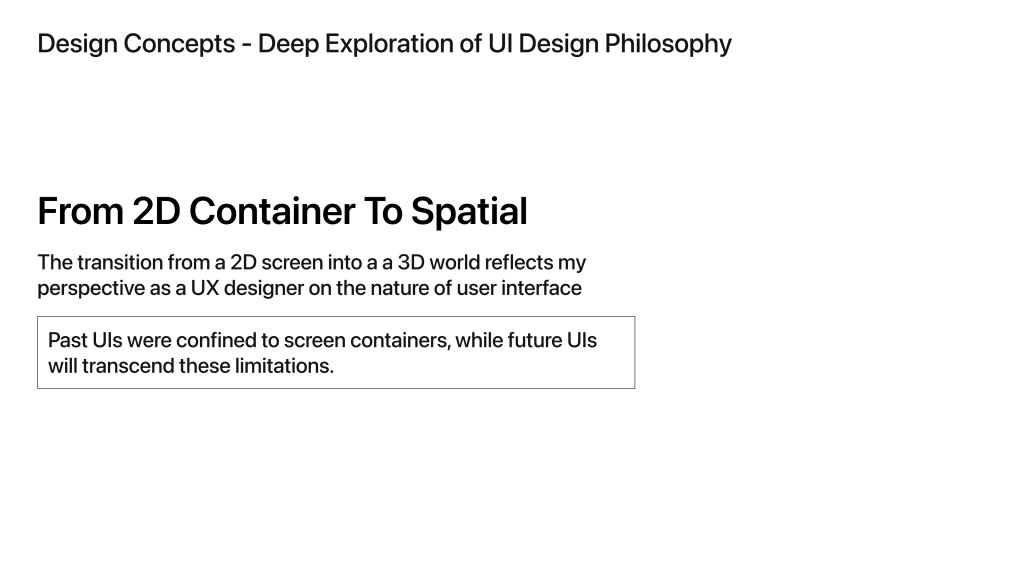Click the paragraph starting 'The transition from'
Screen dimensions: 1024x576
(x=312, y=275)
